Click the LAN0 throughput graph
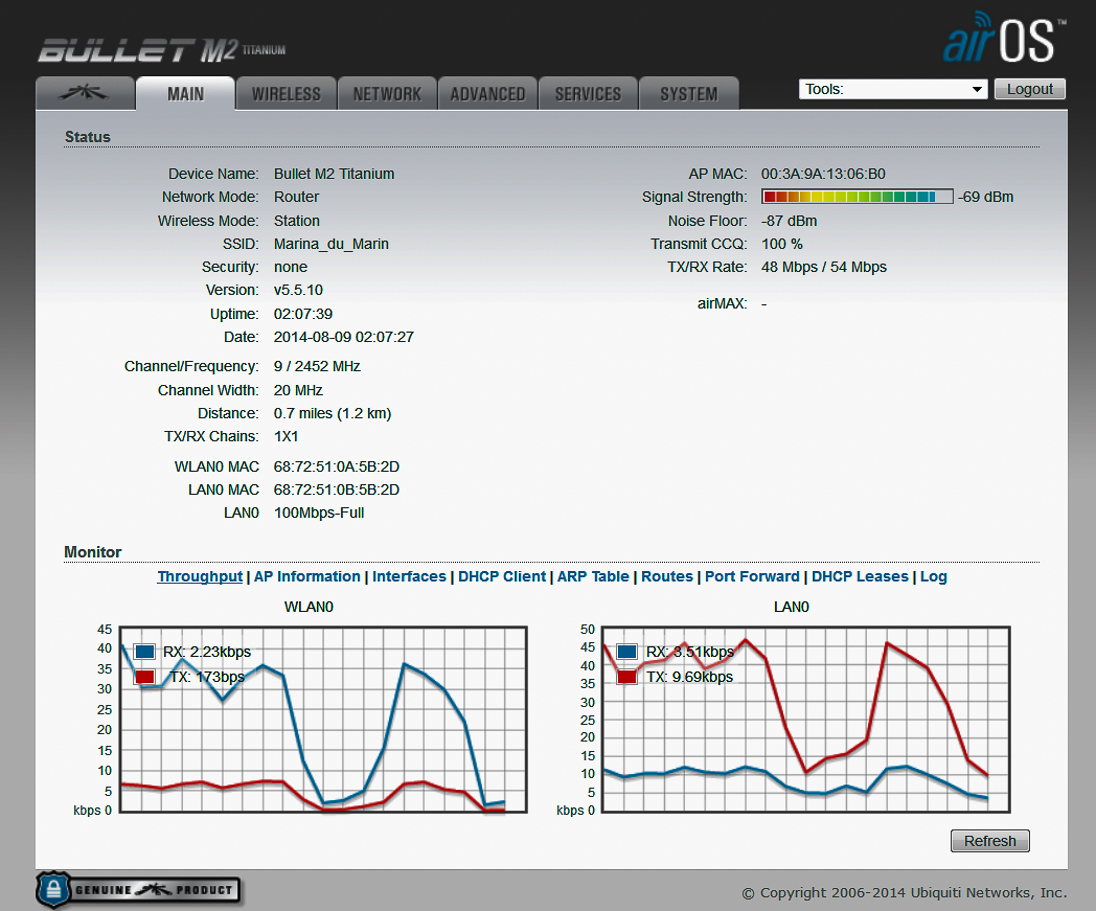The width and height of the screenshot is (1096, 911). click(806, 719)
